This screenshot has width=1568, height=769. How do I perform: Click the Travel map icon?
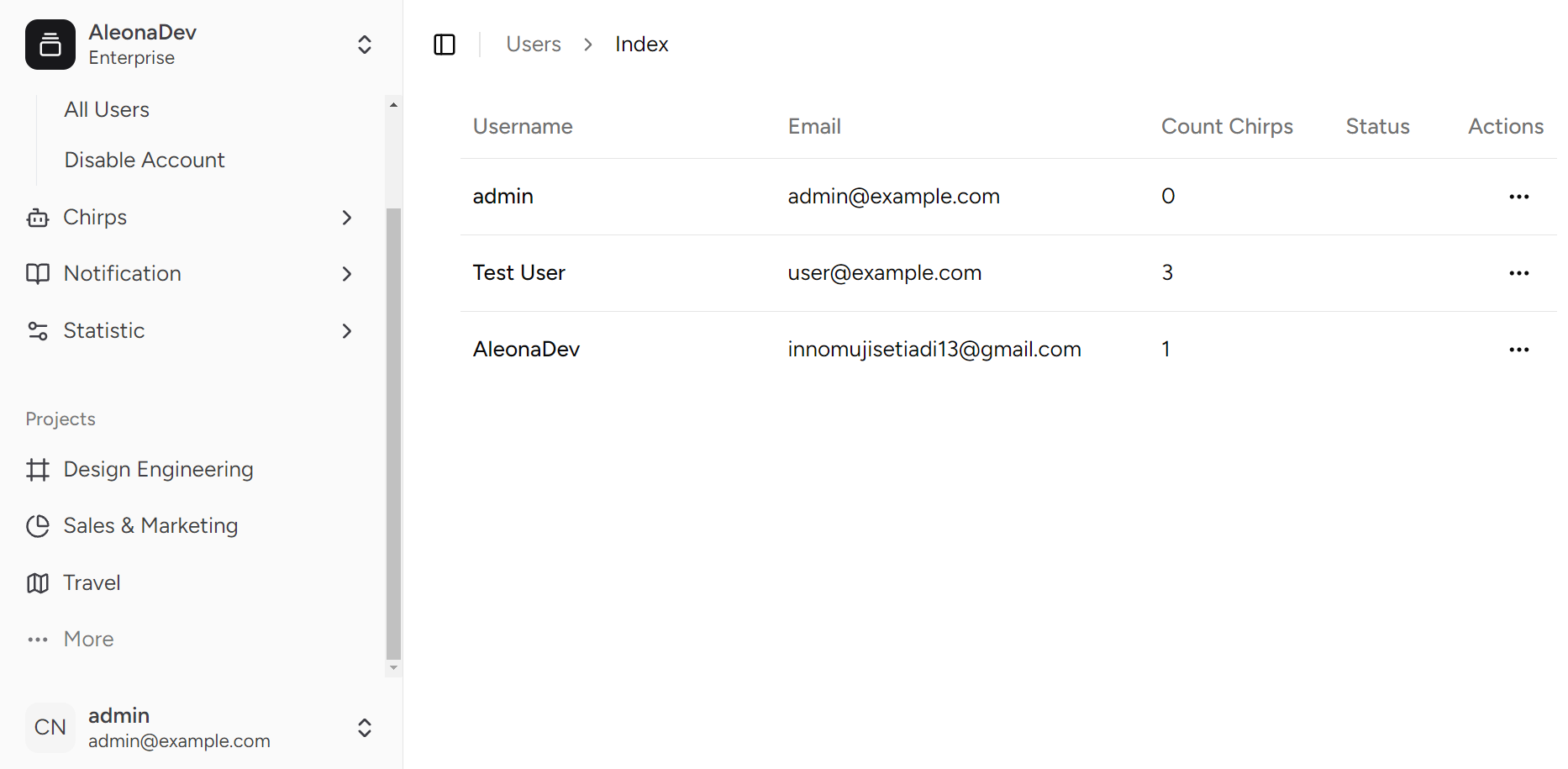click(x=38, y=583)
